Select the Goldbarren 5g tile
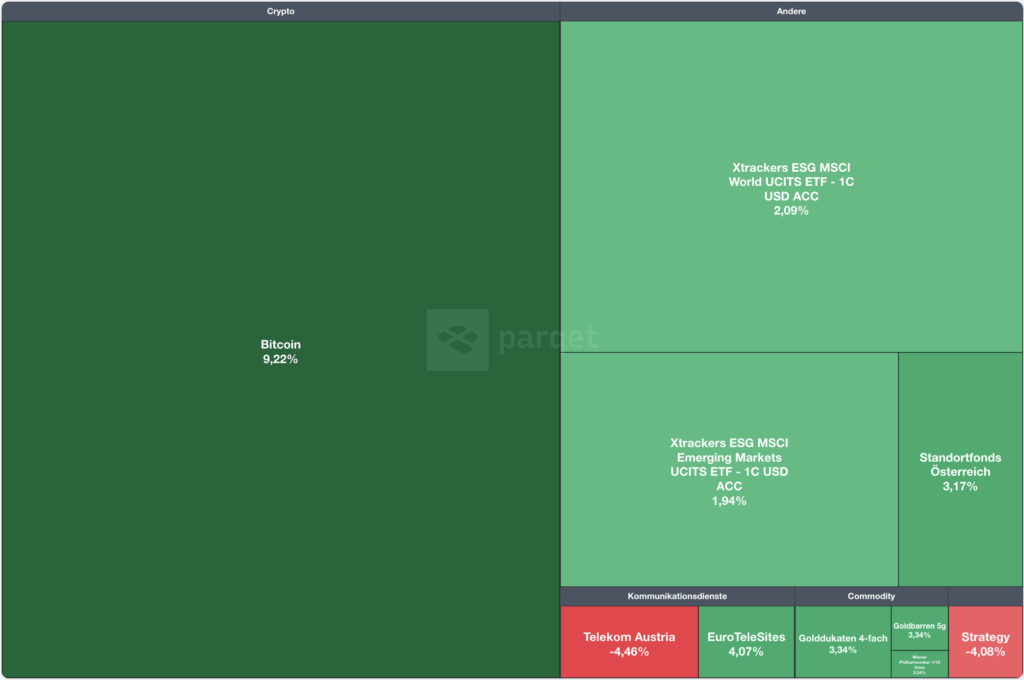This screenshot has height=680, width=1024. pos(919,628)
